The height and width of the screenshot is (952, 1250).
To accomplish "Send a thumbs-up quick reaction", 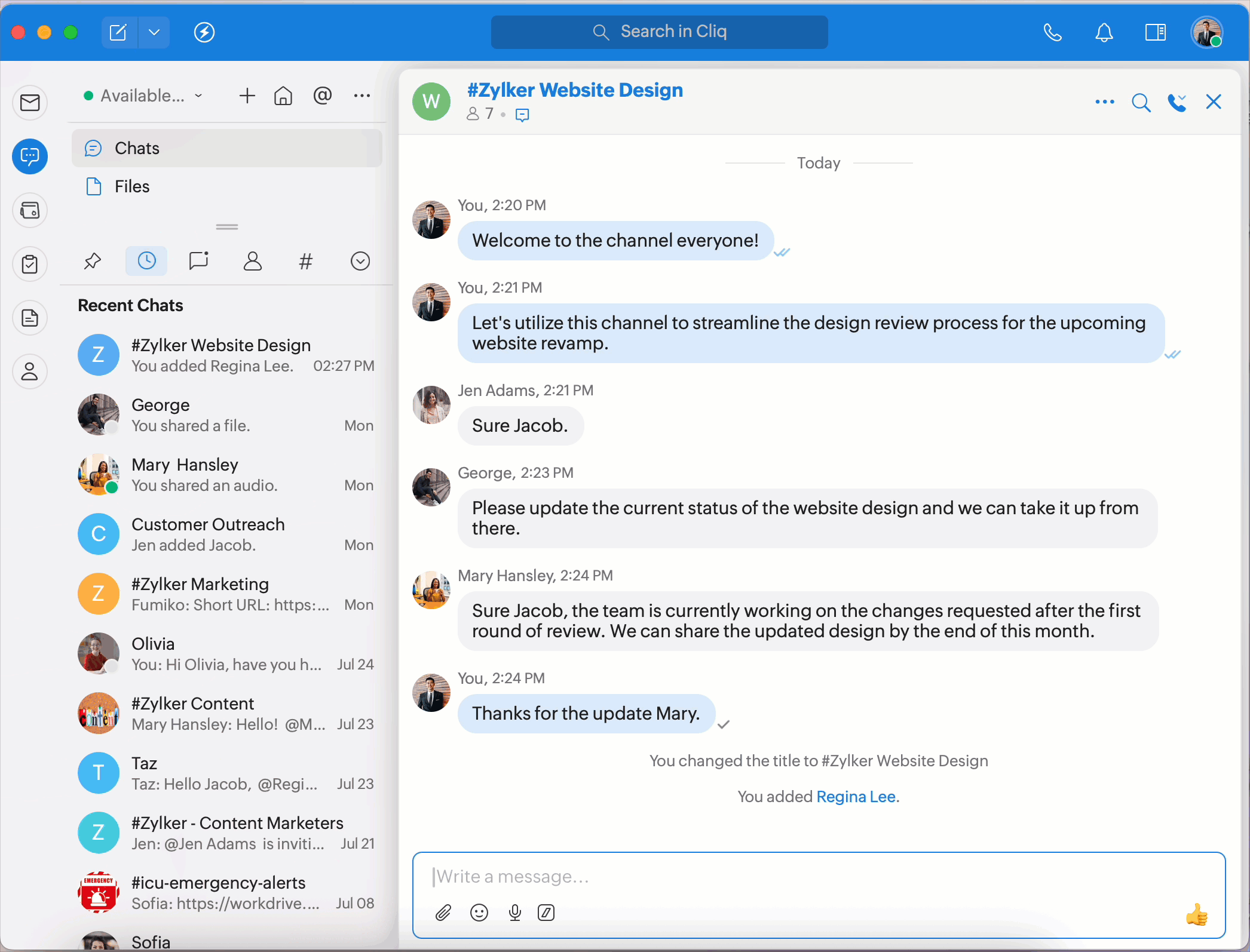I will coord(1196,914).
